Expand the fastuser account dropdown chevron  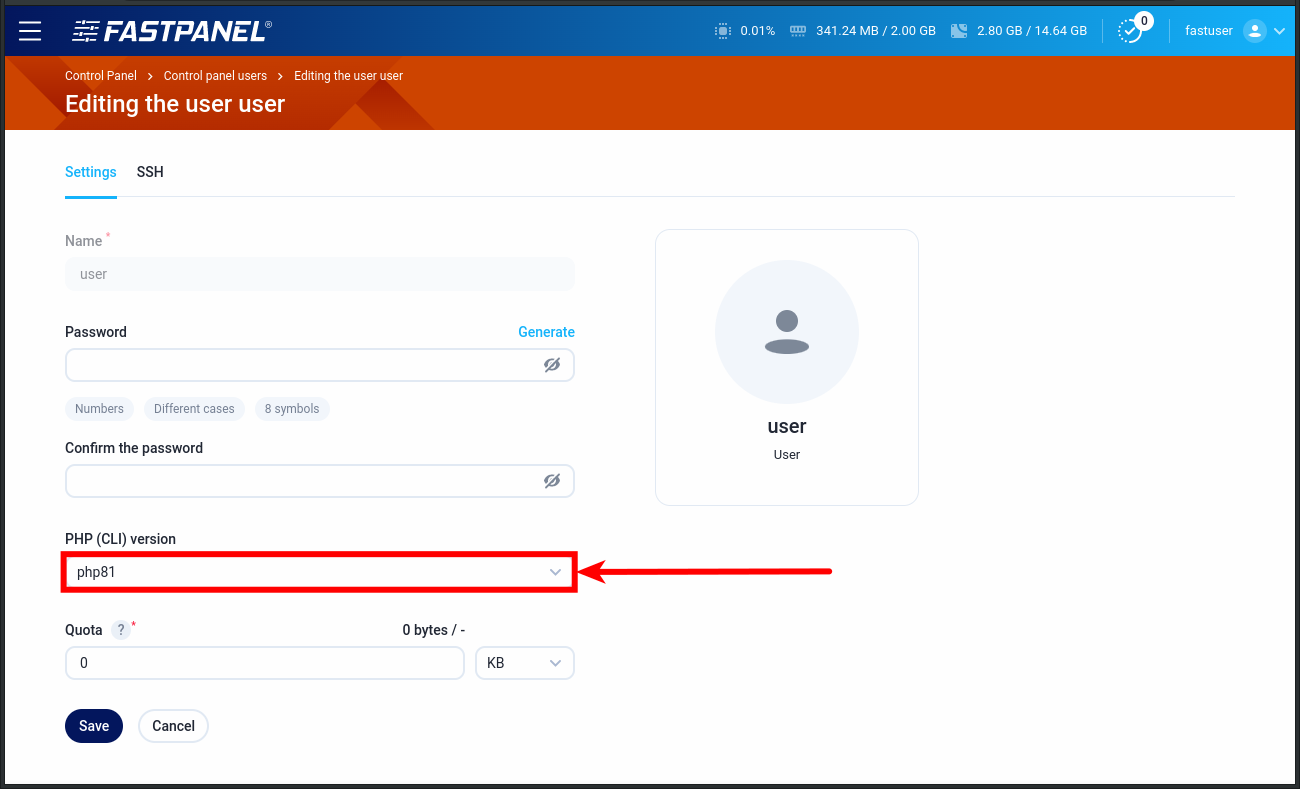pos(1279,31)
